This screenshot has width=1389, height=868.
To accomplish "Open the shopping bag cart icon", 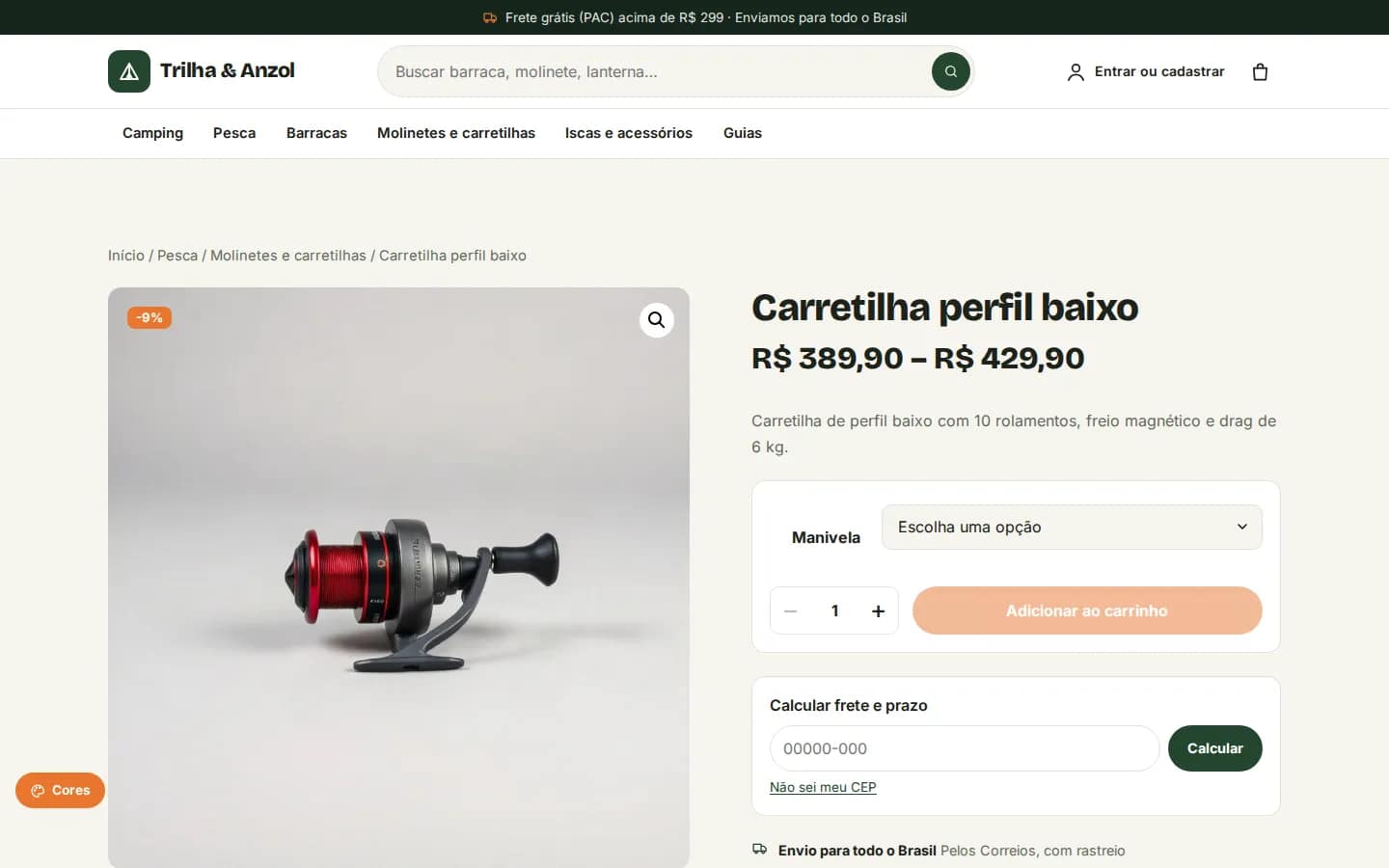I will click(x=1260, y=72).
